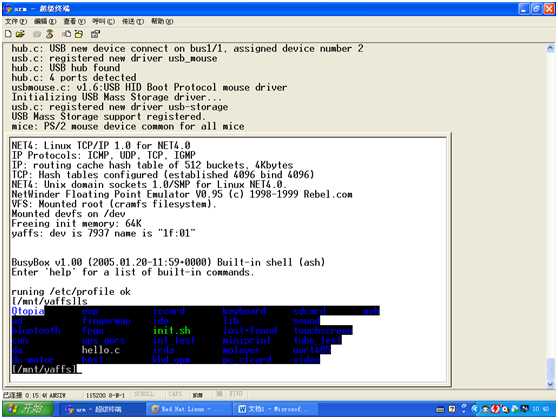The image size is (558, 419).
Task: Click the Open file toolbar icon
Action: coord(20,34)
